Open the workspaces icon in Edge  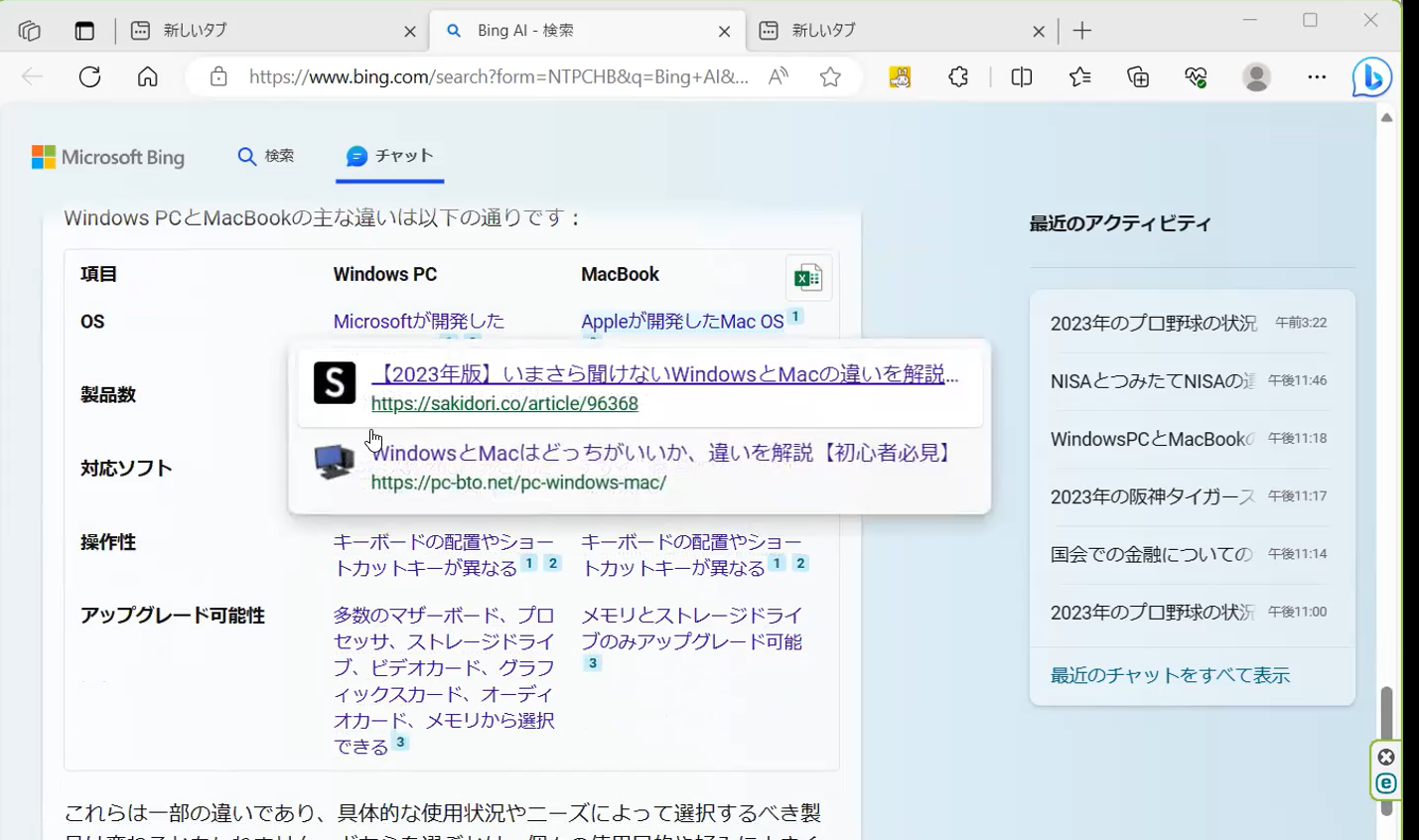click(x=29, y=31)
